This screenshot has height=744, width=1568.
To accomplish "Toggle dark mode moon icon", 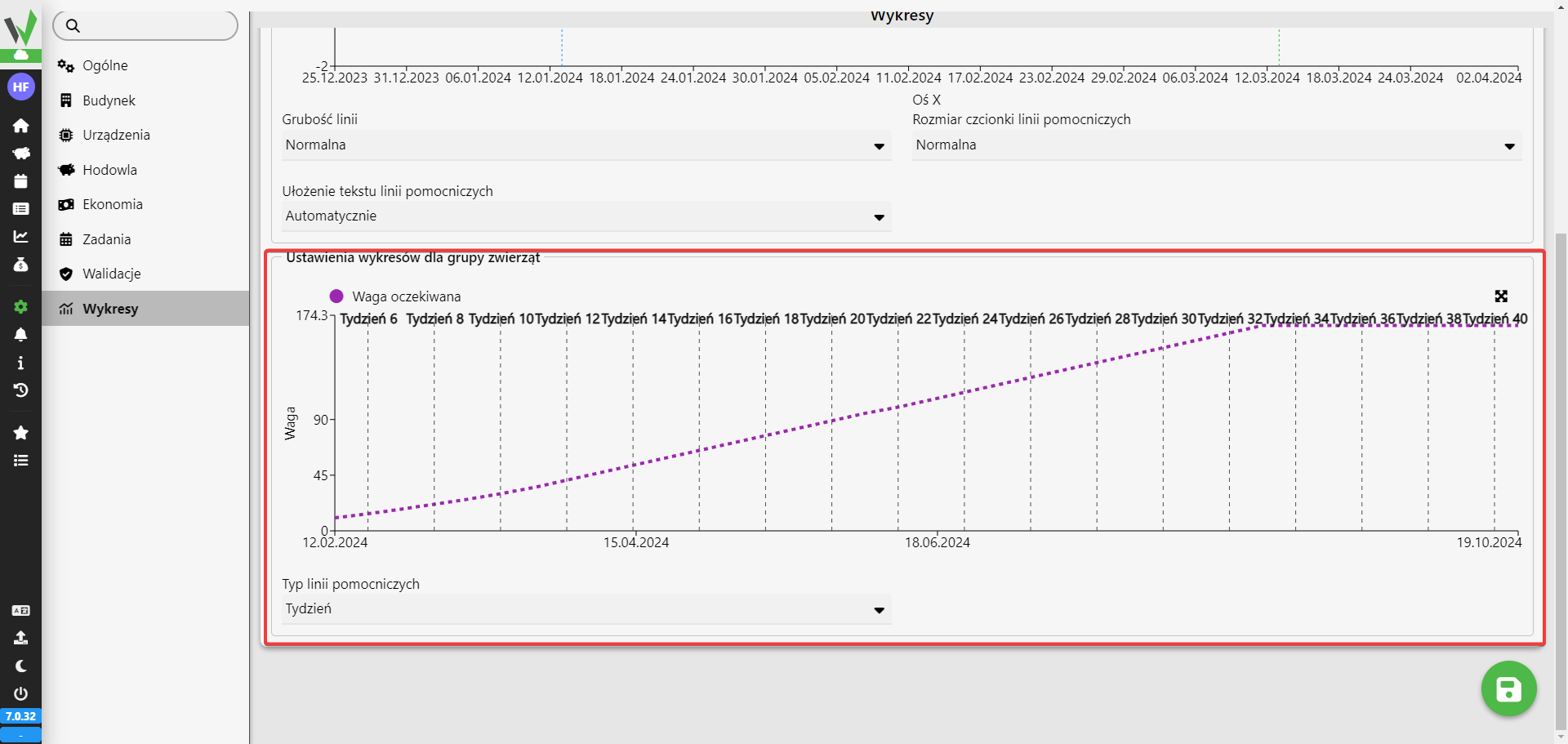I will tap(20, 666).
